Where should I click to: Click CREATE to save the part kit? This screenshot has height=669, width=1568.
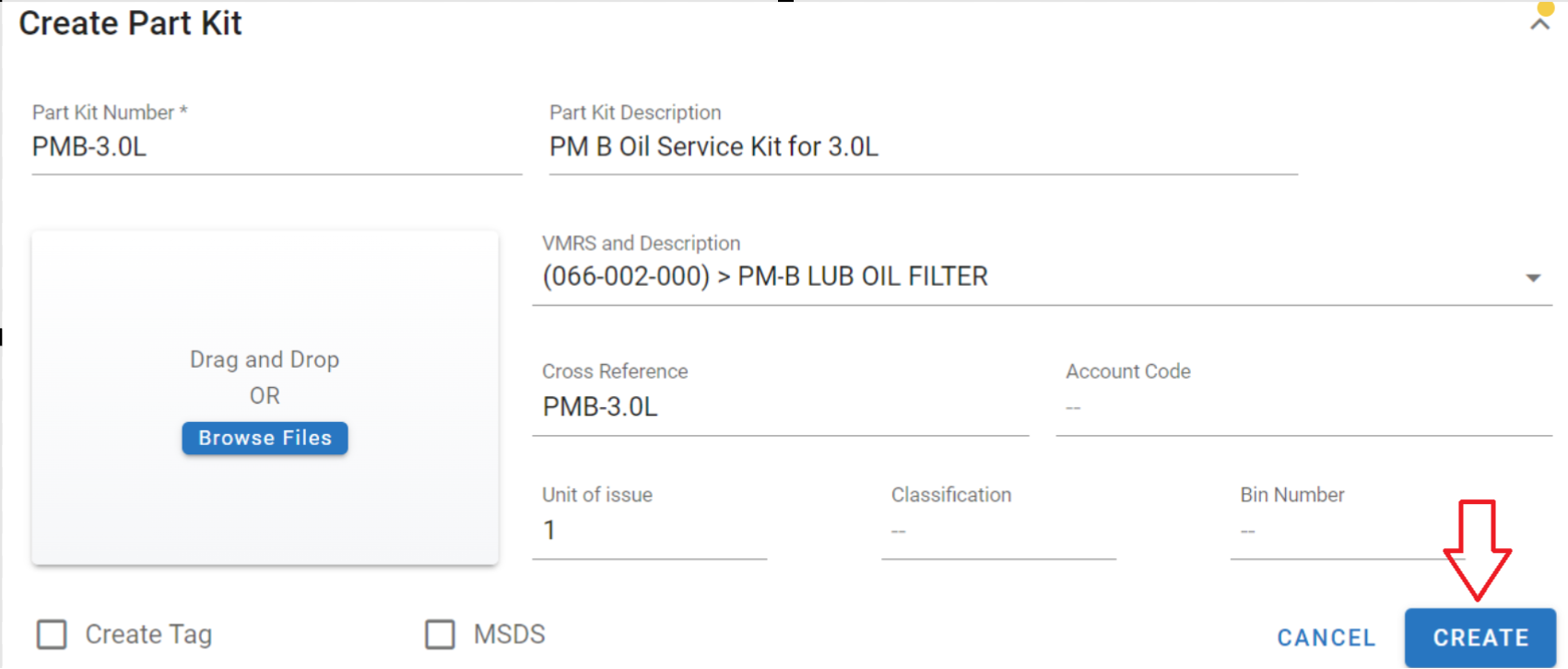(x=1480, y=637)
